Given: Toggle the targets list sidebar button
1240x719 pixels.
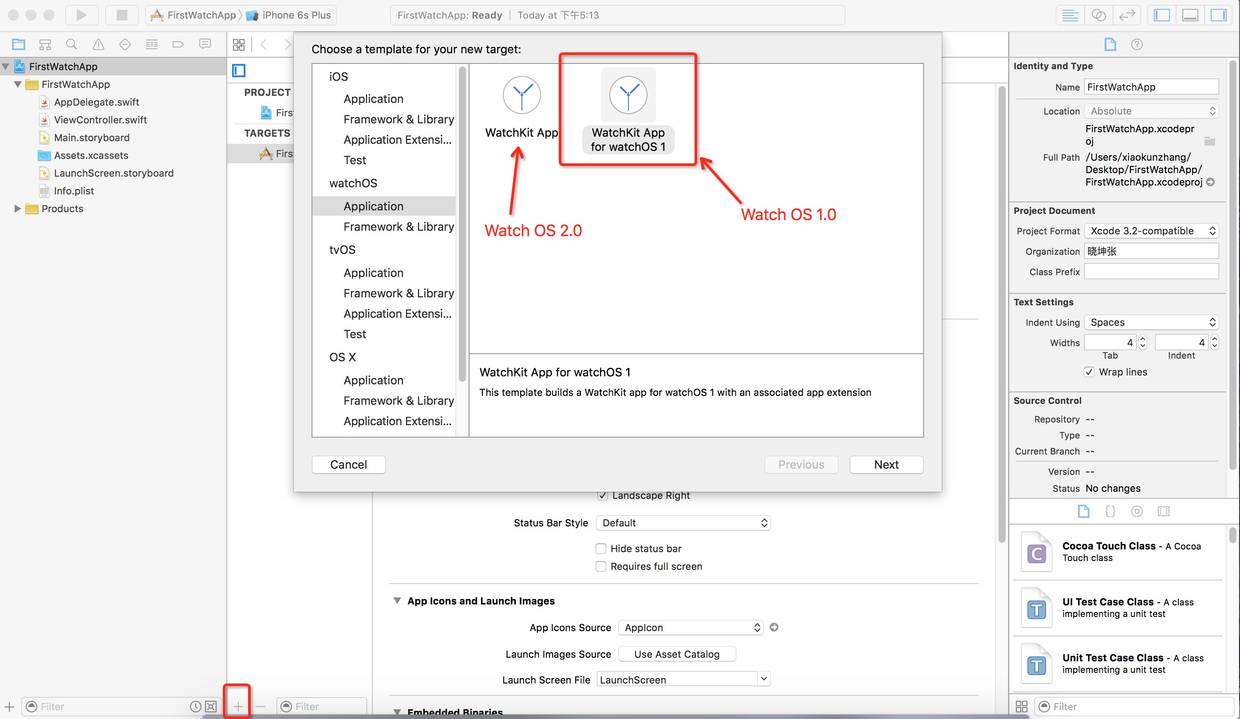Looking at the screenshot, I should point(238,70).
